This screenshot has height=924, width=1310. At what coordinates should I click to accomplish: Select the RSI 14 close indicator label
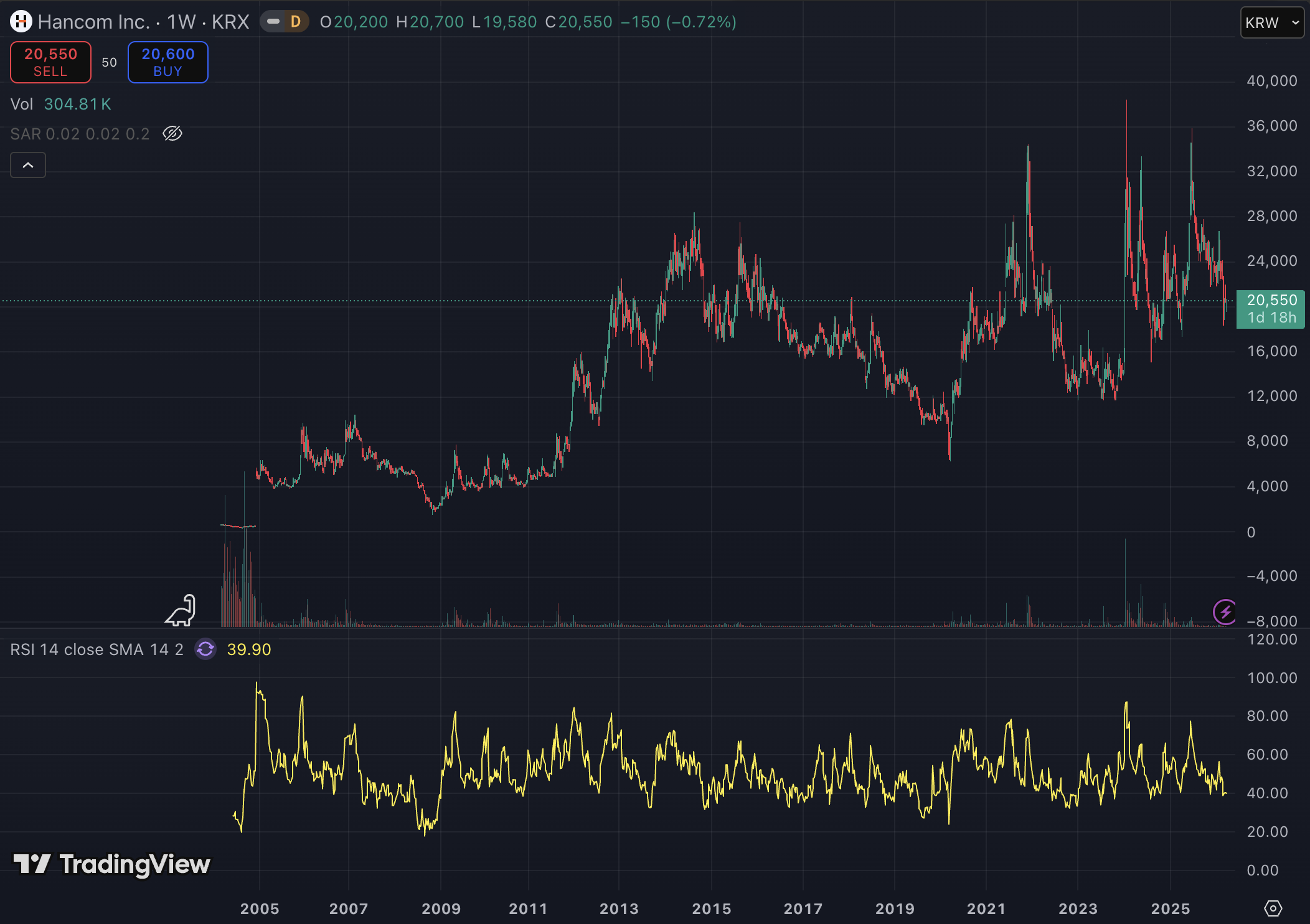pyautogui.click(x=97, y=649)
